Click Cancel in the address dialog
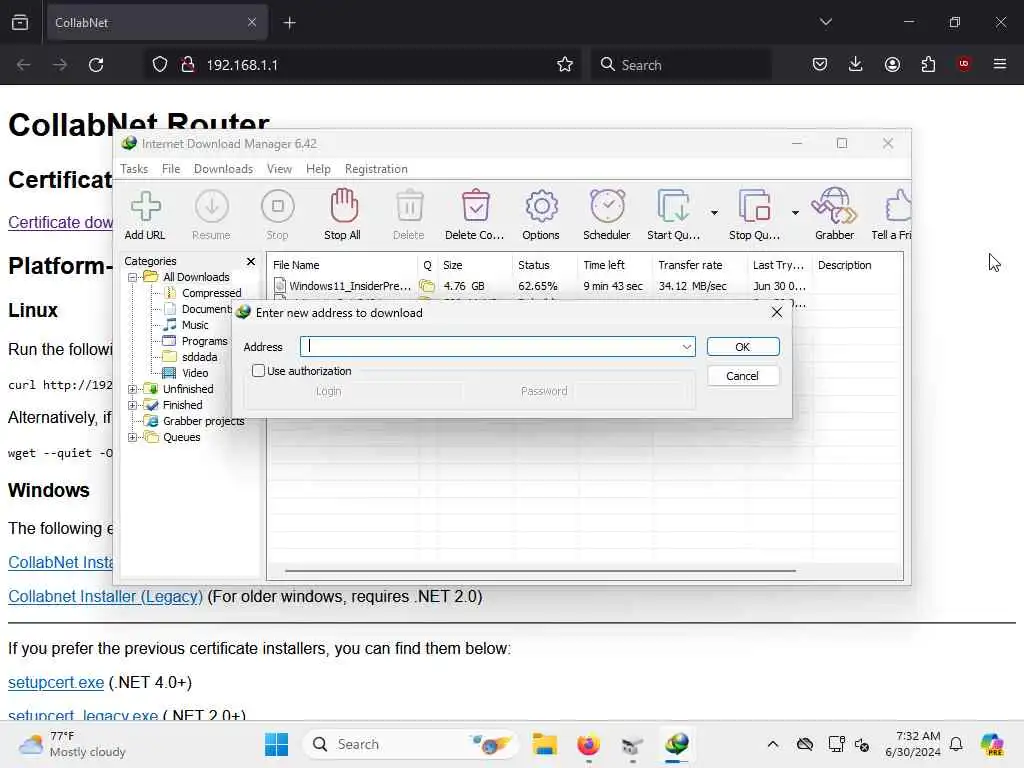The width and height of the screenshot is (1024, 768). point(743,376)
